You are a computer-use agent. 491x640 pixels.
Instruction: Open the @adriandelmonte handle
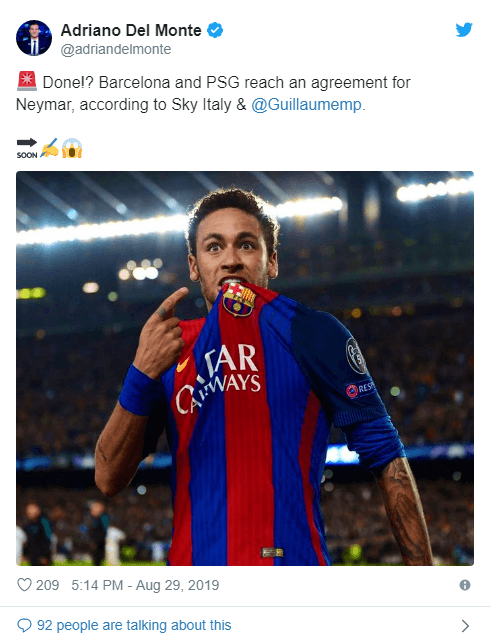click(x=116, y=49)
